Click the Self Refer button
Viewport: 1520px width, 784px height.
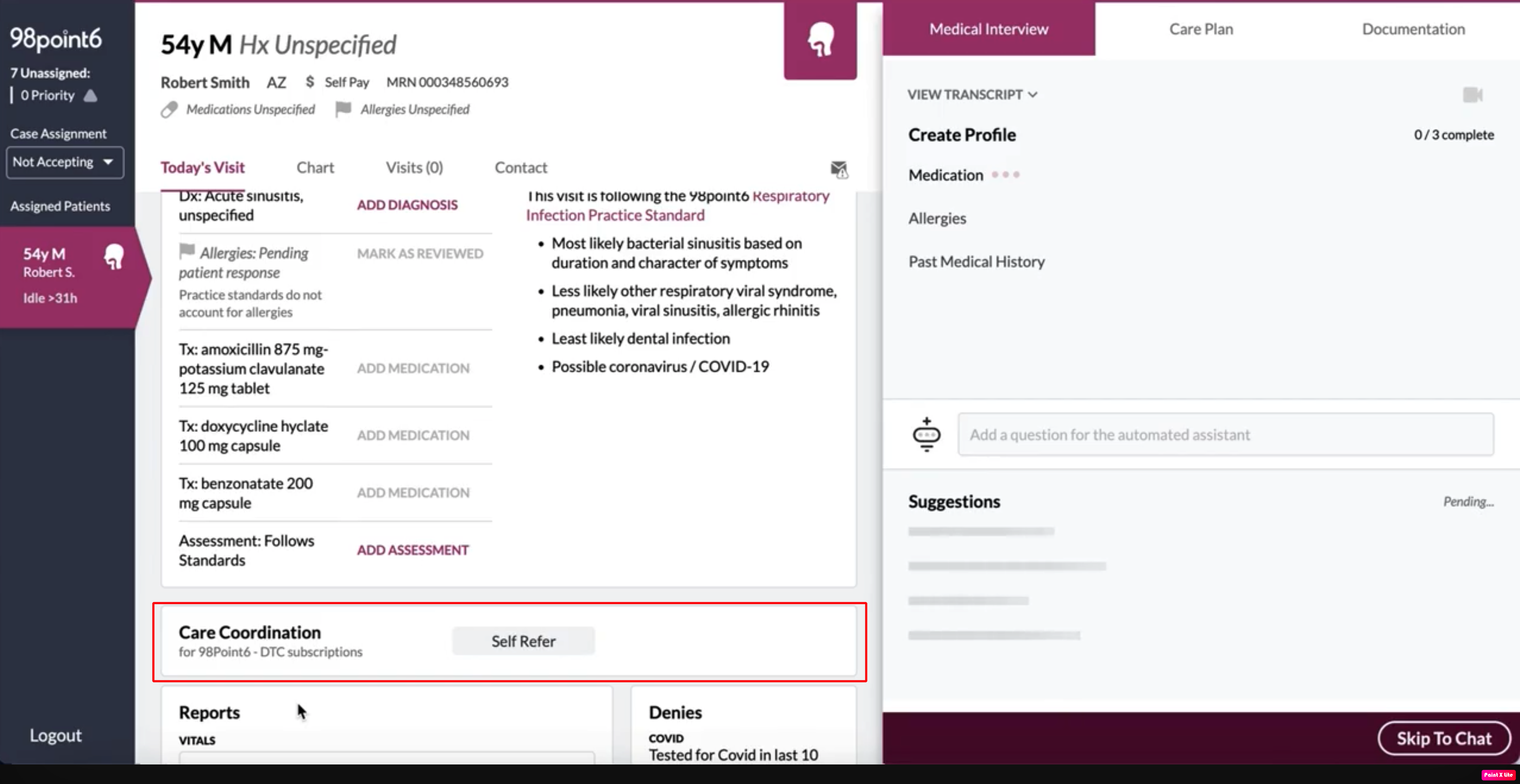pos(523,641)
